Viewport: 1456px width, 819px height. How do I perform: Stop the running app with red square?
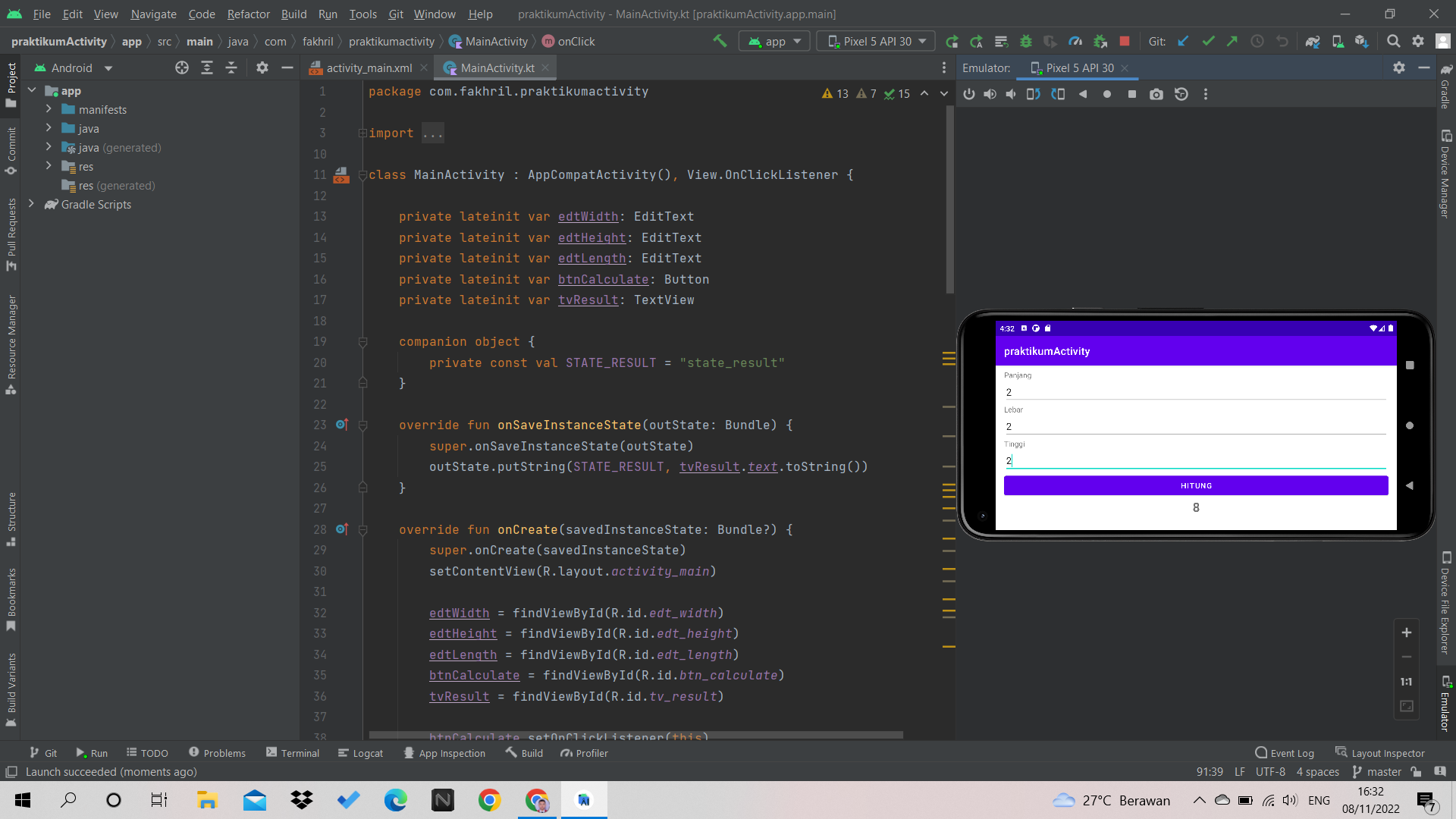click(x=1125, y=41)
